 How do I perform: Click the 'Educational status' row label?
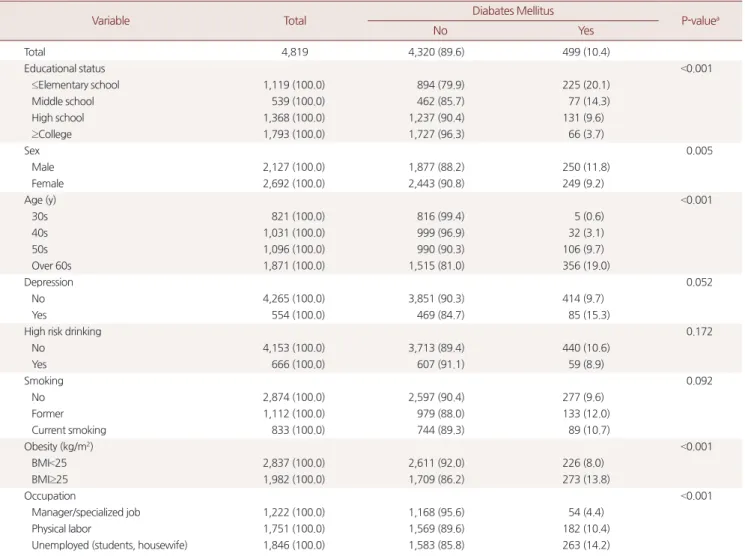tap(64, 68)
